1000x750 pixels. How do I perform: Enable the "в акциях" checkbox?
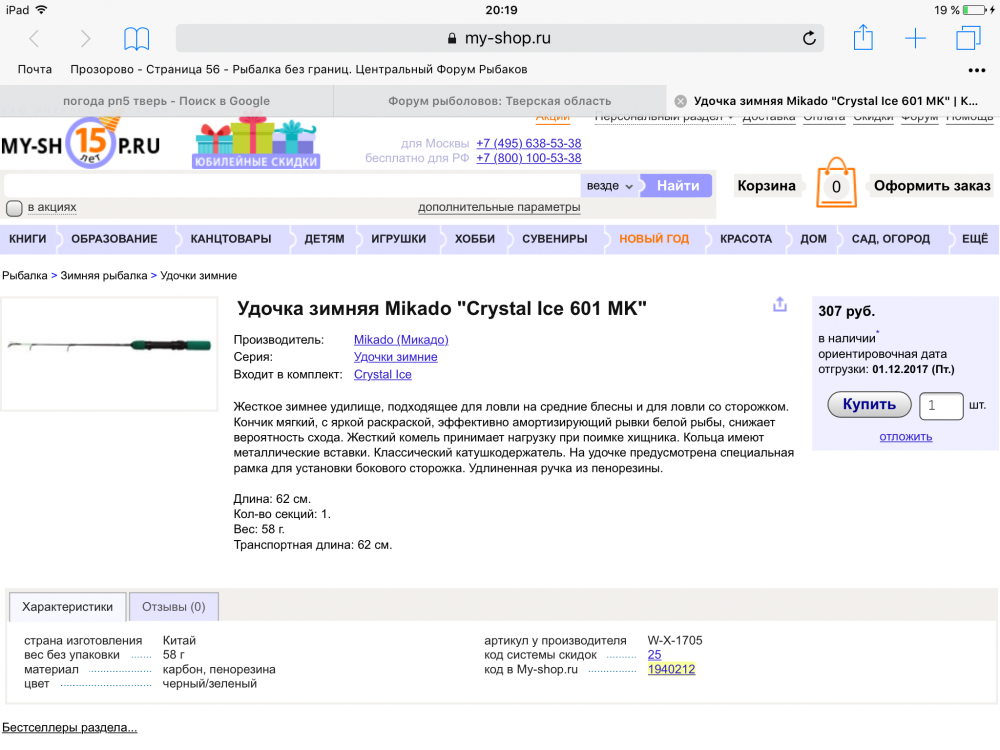coord(14,208)
